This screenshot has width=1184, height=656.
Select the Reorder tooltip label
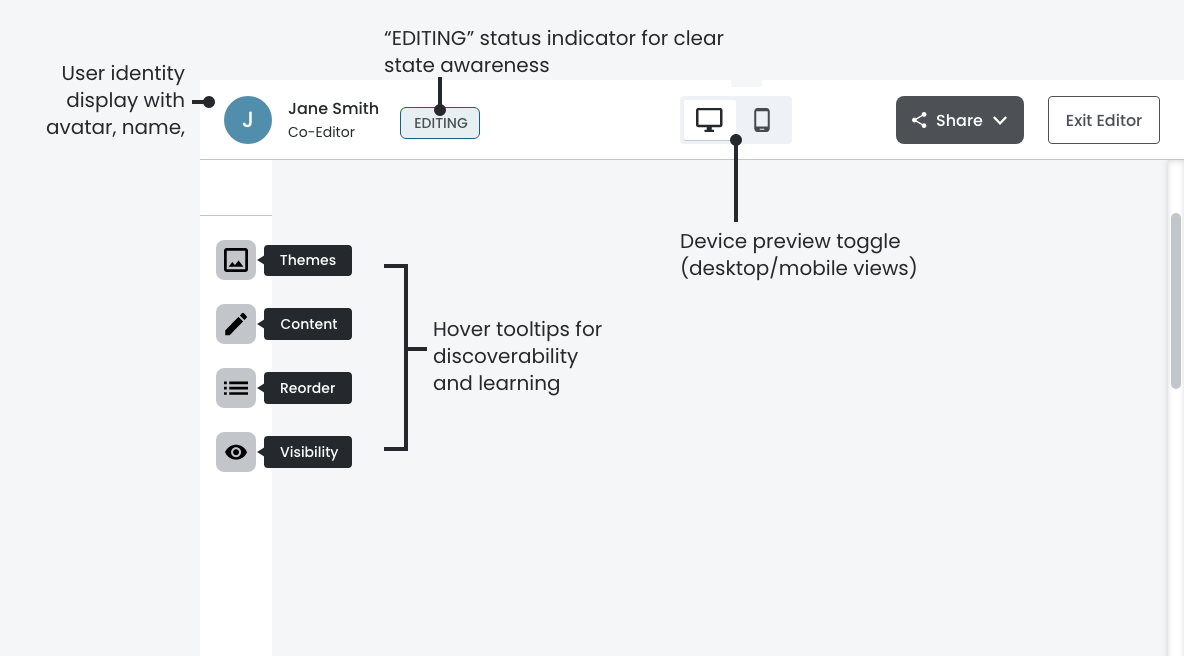pyautogui.click(x=308, y=388)
